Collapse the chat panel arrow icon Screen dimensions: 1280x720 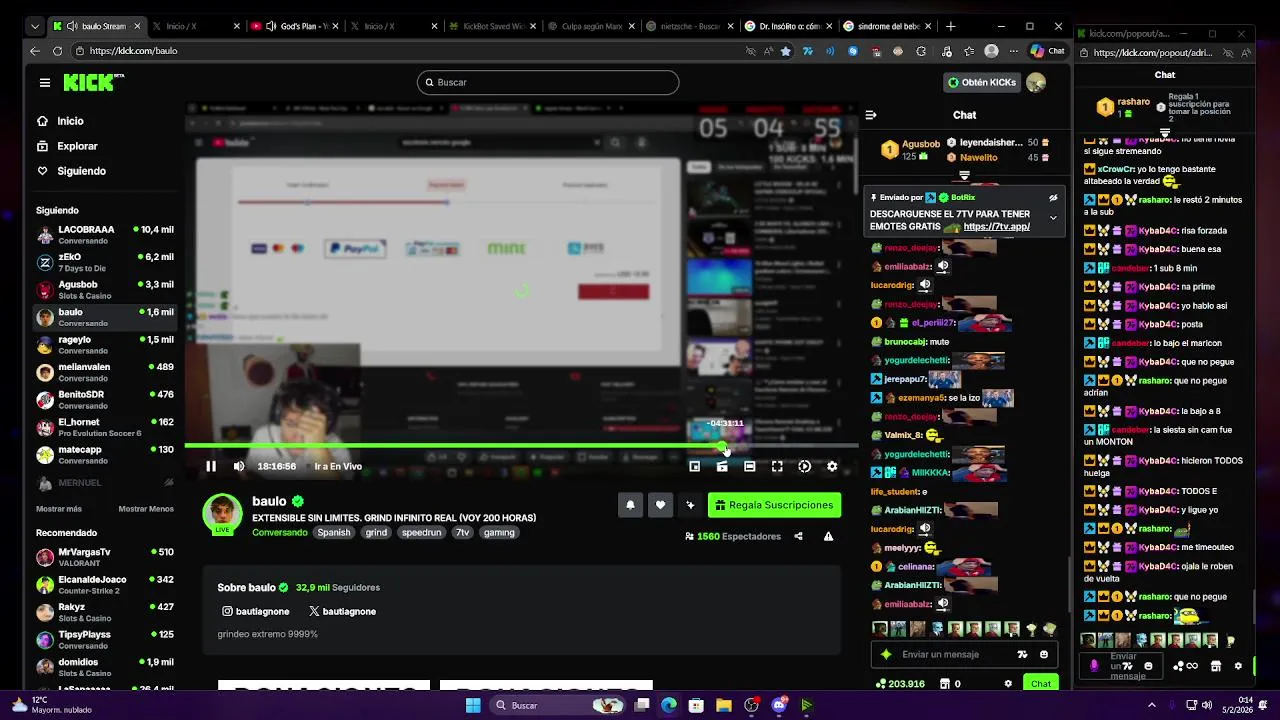[870, 115]
